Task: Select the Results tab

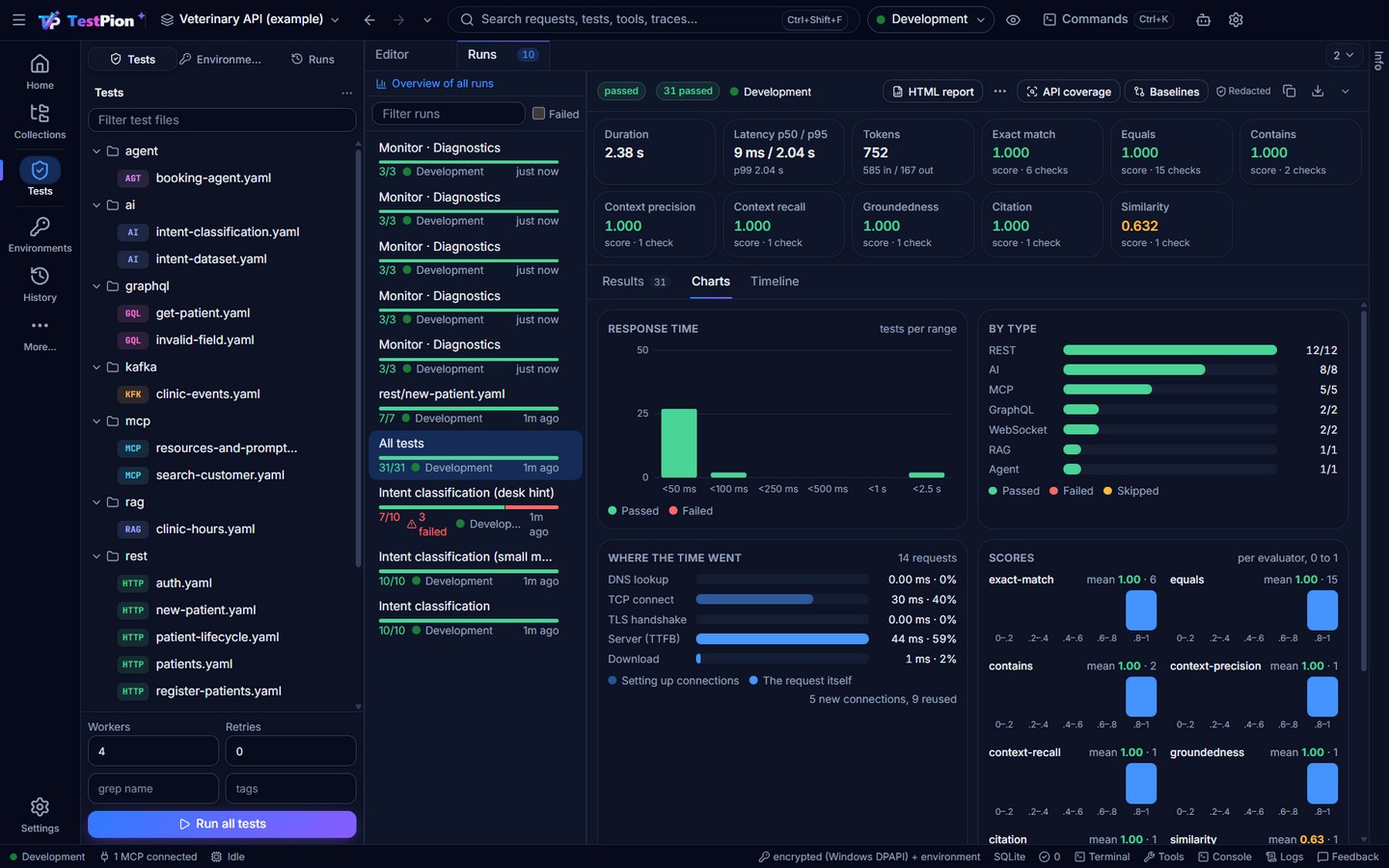Action: click(634, 282)
